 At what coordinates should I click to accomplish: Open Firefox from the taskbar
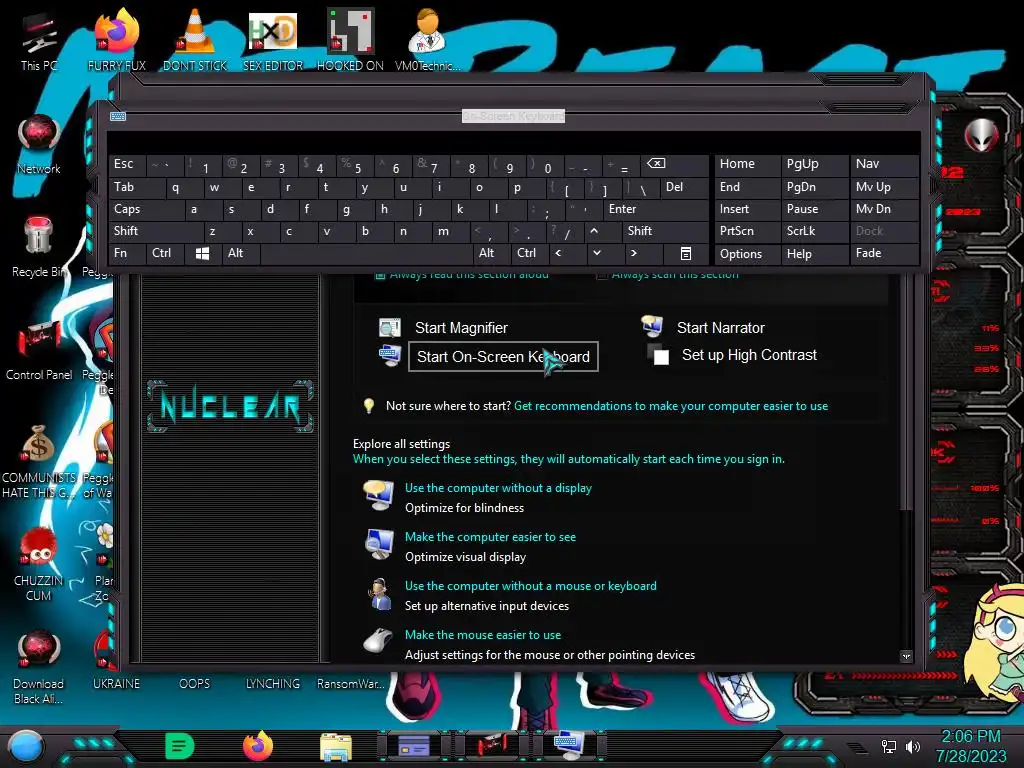(258, 746)
